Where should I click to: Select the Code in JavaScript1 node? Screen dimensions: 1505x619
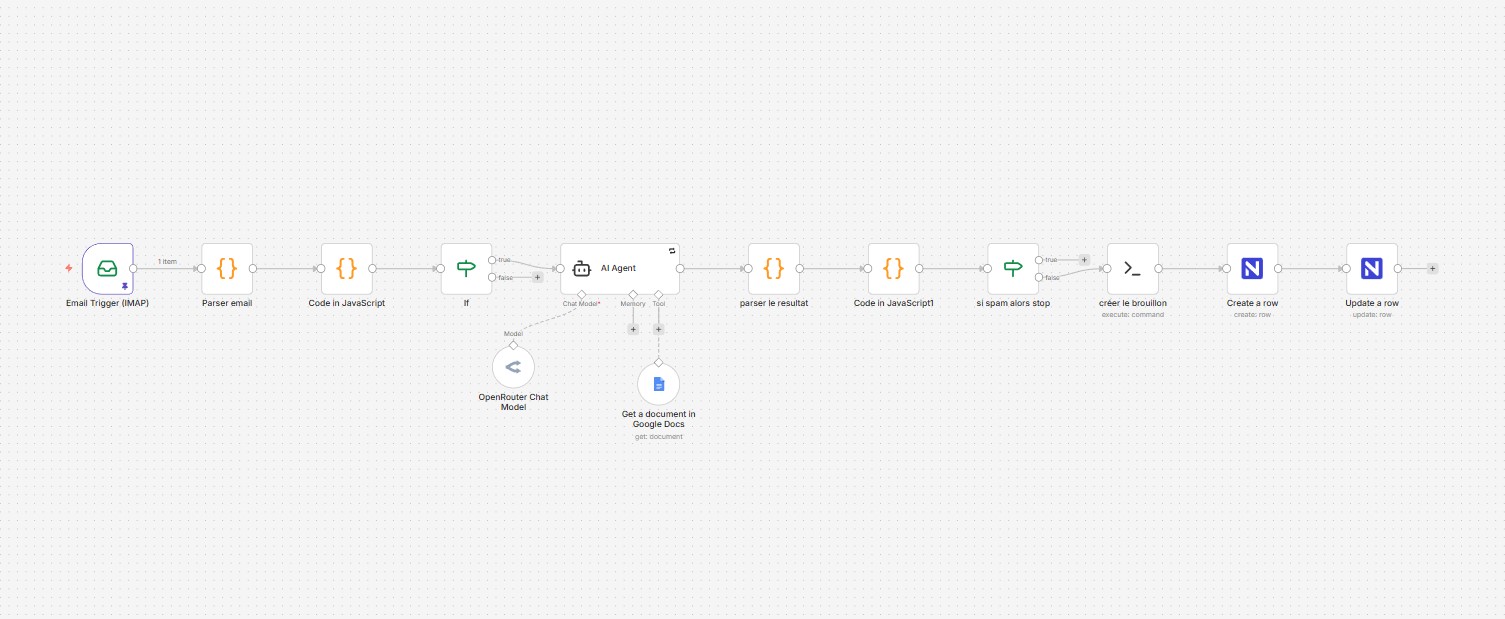click(x=893, y=268)
